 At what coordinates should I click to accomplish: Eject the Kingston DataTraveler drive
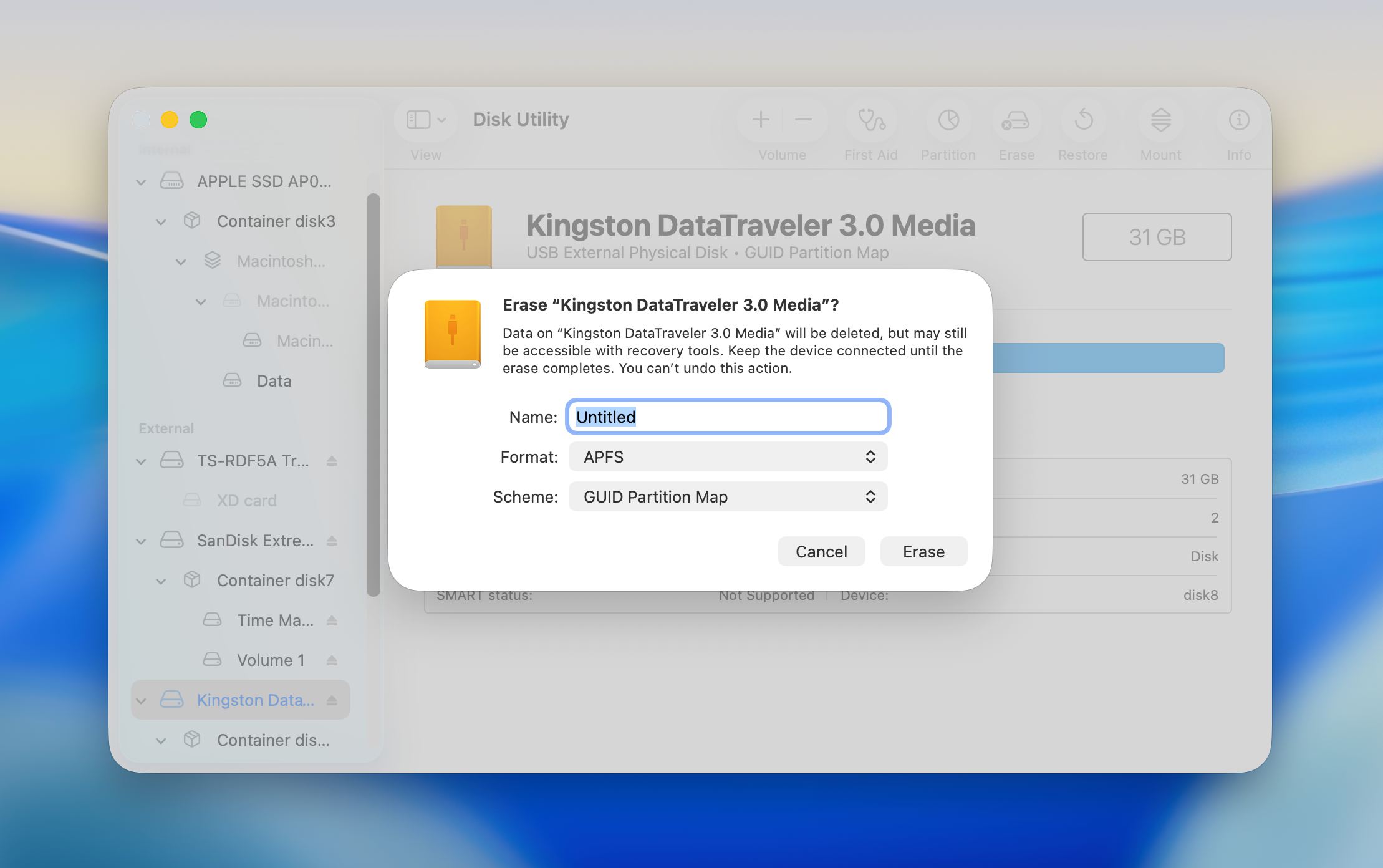pos(332,700)
